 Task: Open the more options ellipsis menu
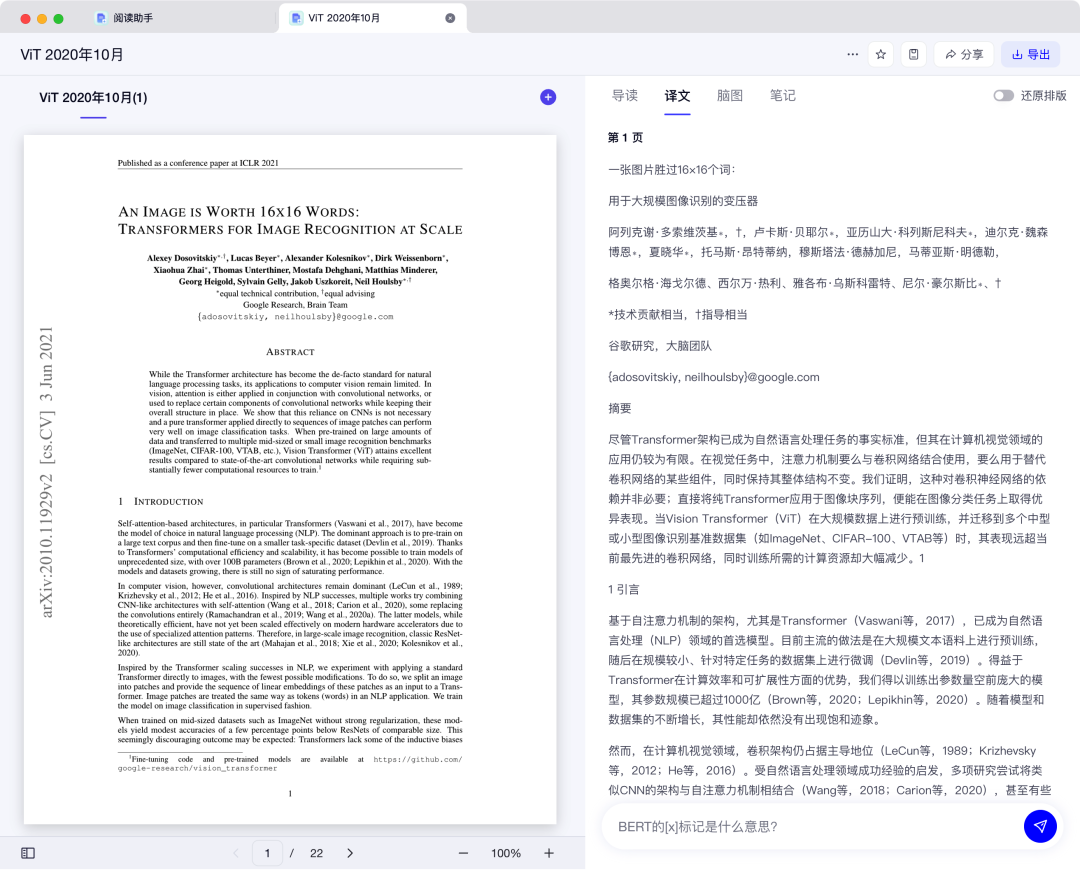click(852, 54)
